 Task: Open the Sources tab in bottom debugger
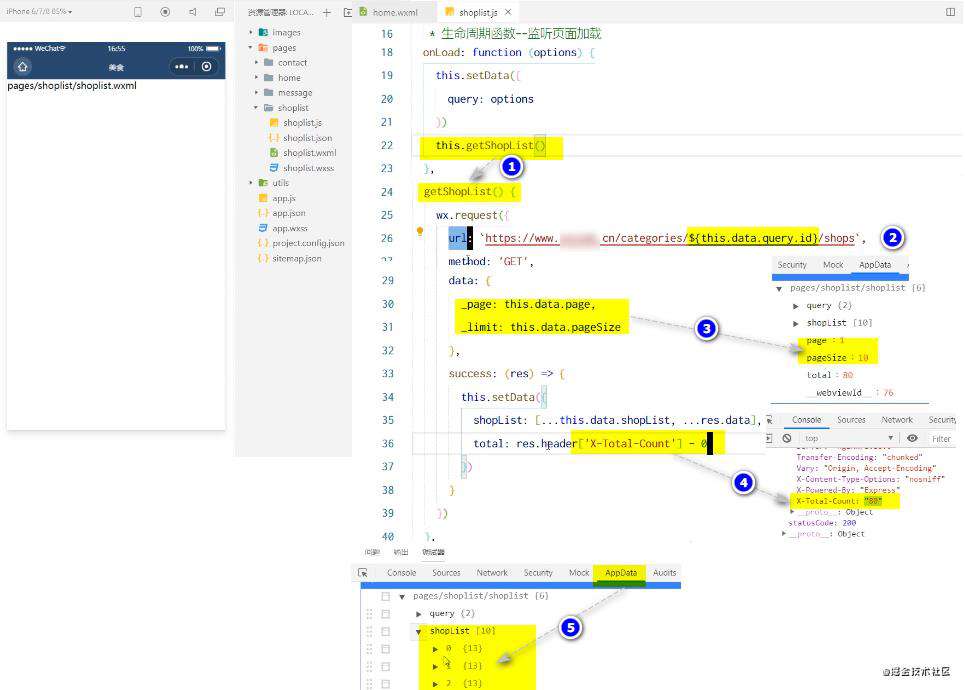(x=446, y=572)
